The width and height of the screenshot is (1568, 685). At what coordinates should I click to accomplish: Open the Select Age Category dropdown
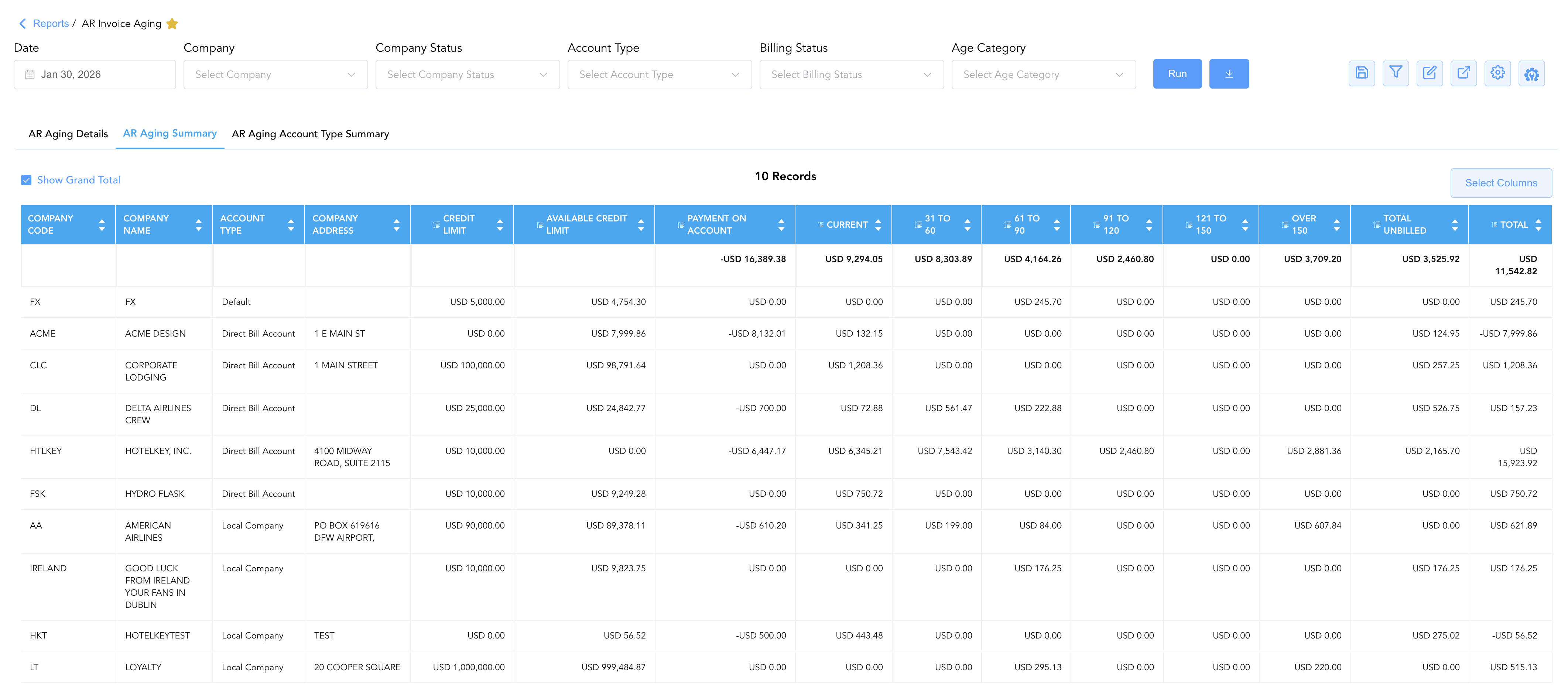1043,74
